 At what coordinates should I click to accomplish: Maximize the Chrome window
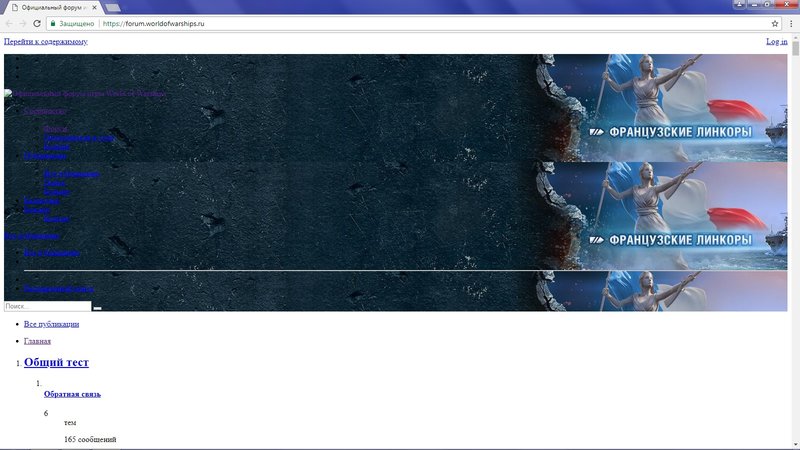coord(767,4)
